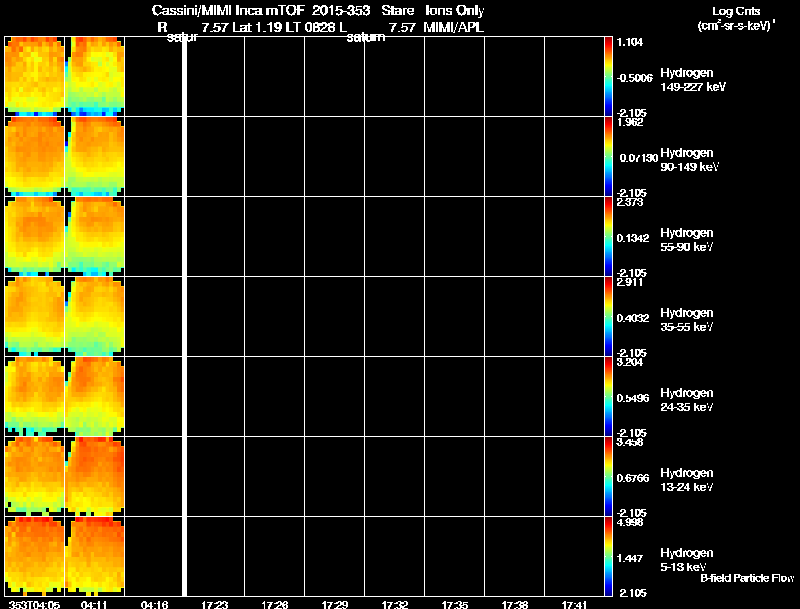Click the 'Hydrogen 24-35 keV' label
The height and width of the screenshot is (609, 800).
tap(687, 400)
